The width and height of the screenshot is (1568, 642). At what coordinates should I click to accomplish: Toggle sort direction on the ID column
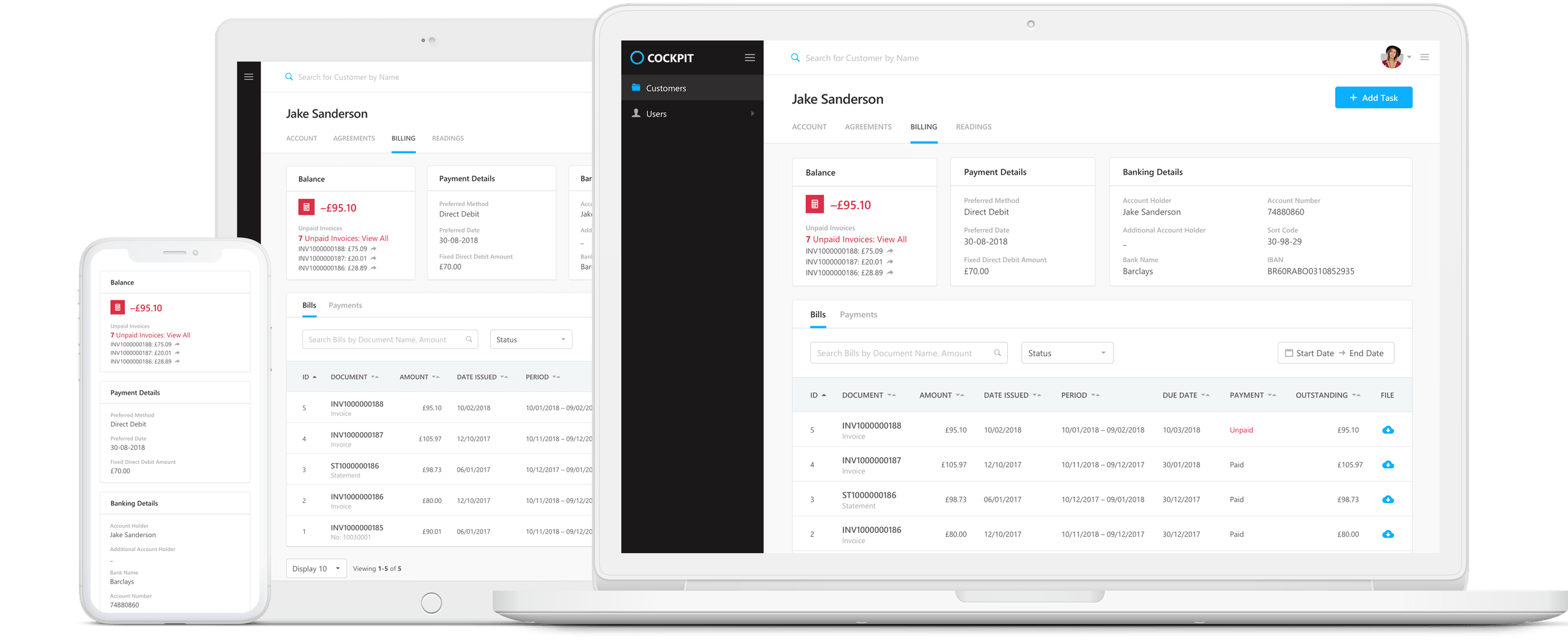click(824, 395)
